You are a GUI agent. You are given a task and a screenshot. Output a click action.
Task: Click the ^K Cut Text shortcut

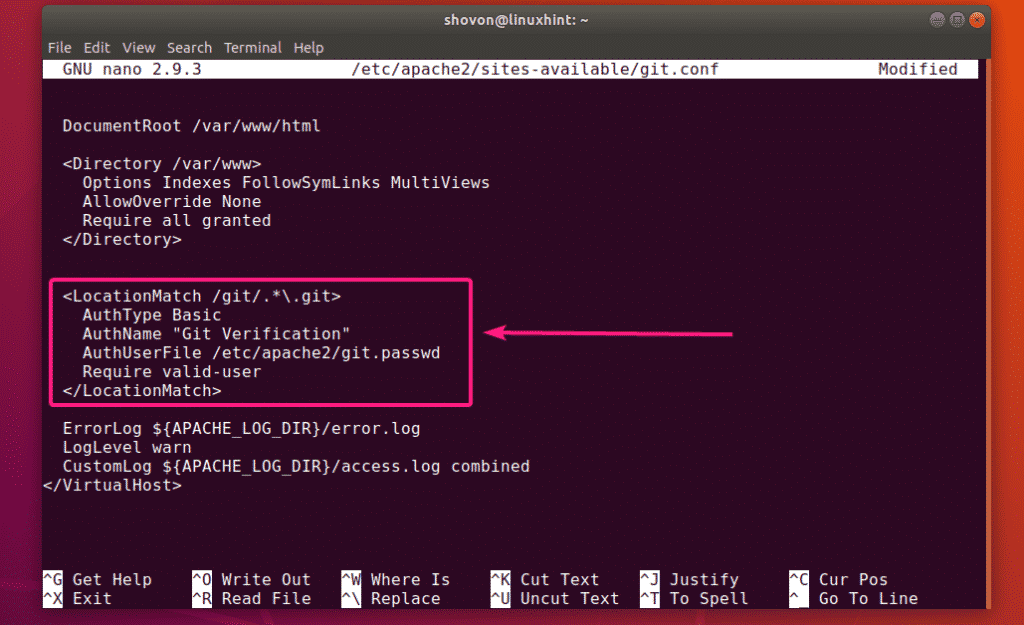pos(545,580)
